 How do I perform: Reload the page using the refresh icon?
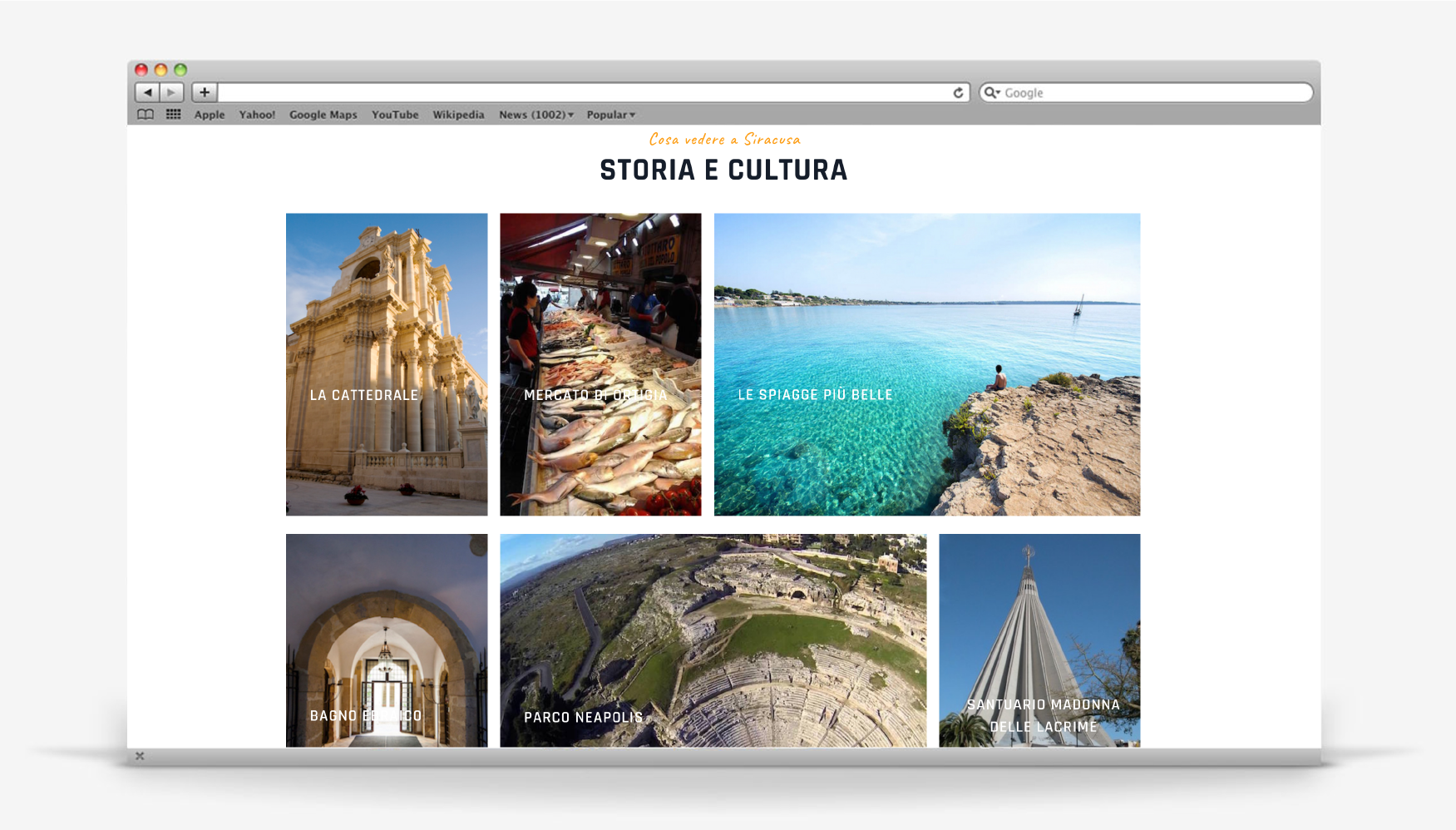click(958, 92)
